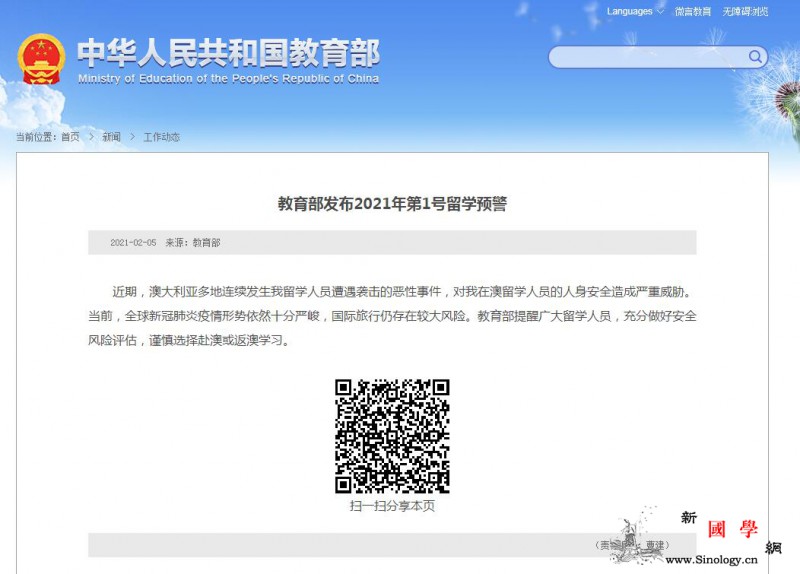
Task: Click the caption 扫一扫分享本页
Action: point(392,506)
